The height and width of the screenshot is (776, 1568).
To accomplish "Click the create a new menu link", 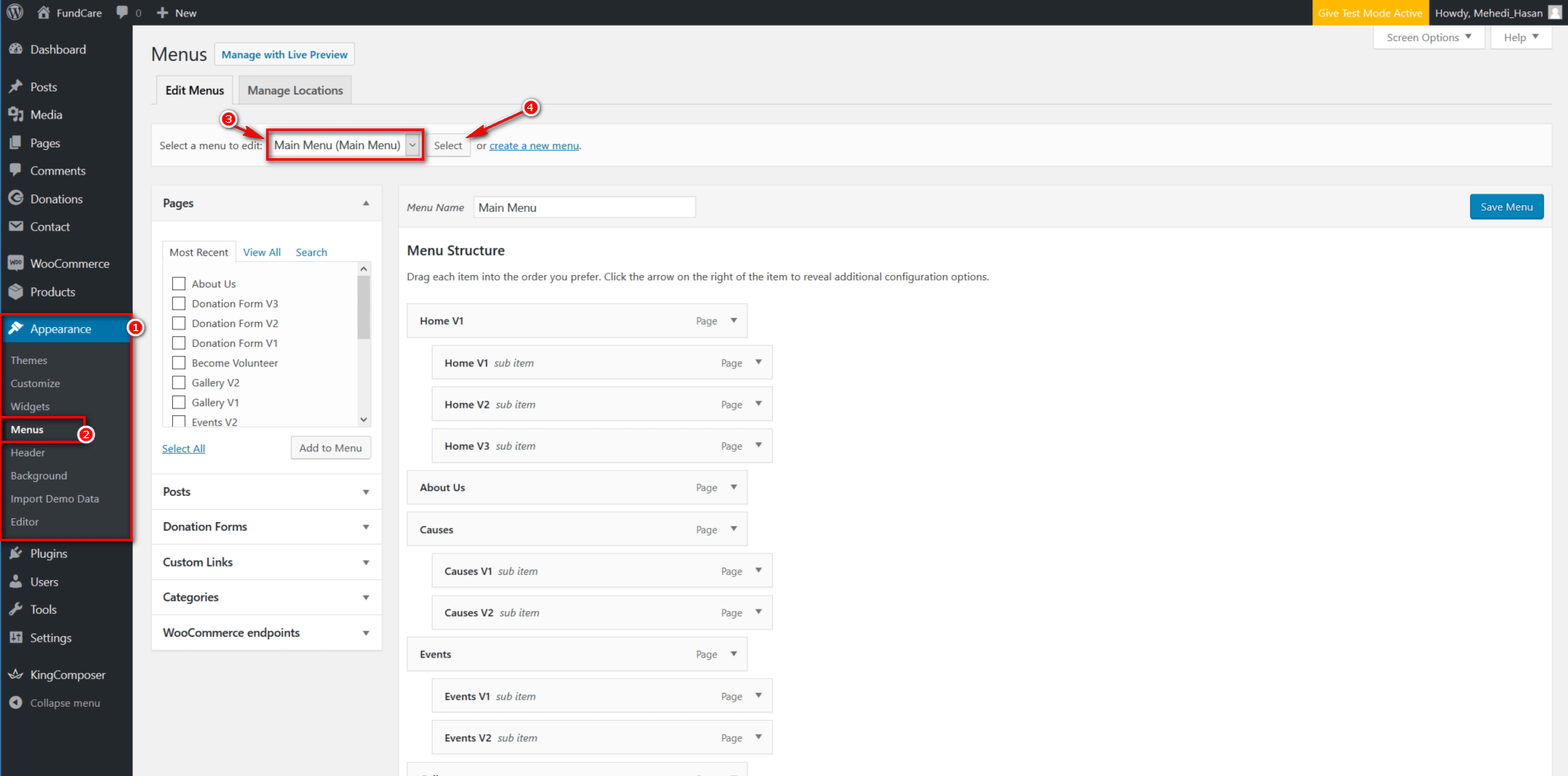I will 534,146.
